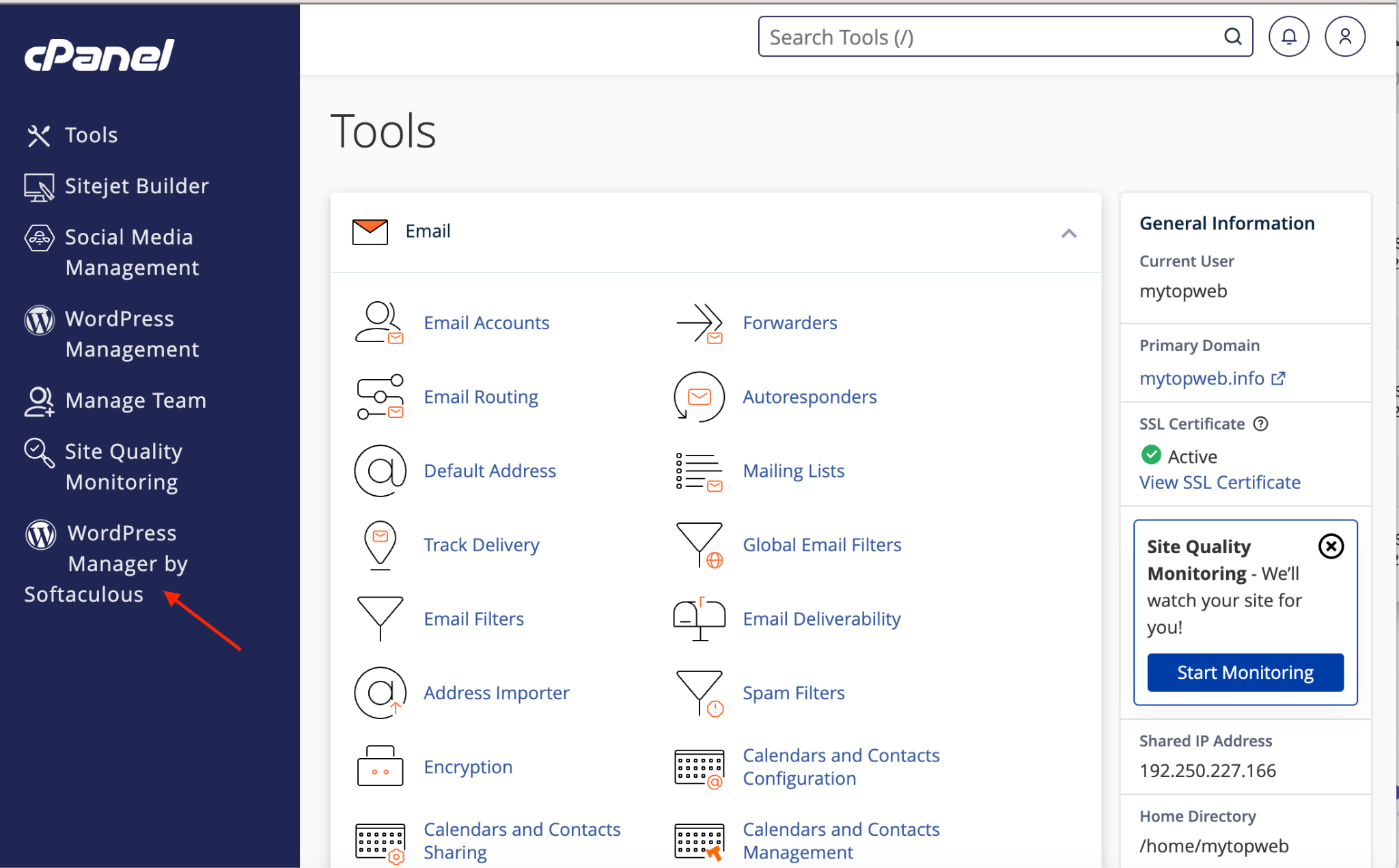Click the Address Importer icon
The height and width of the screenshot is (868, 1399).
tap(380, 692)
